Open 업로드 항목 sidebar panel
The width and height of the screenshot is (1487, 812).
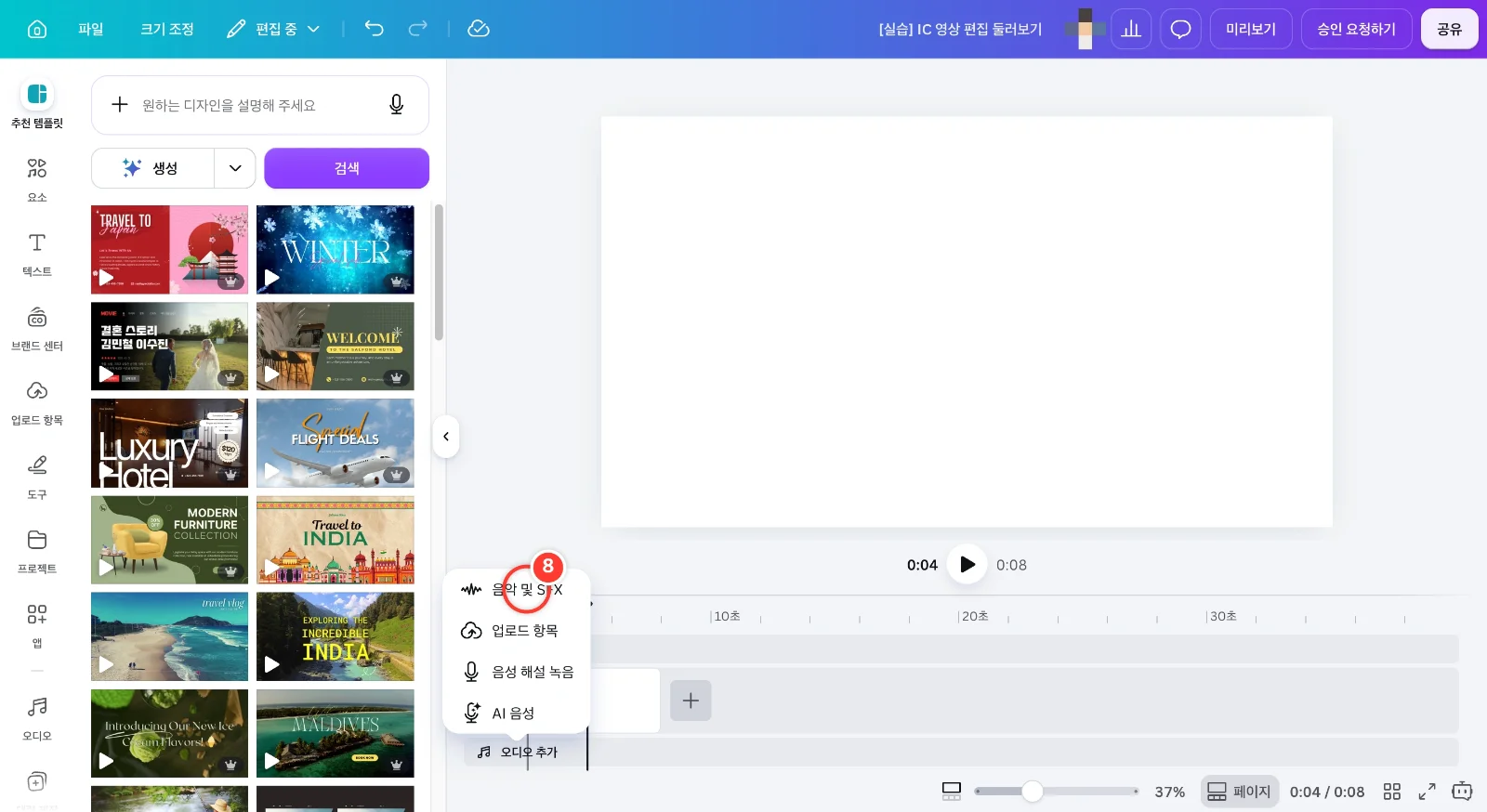pyautogui.click(x=37, y=402)
